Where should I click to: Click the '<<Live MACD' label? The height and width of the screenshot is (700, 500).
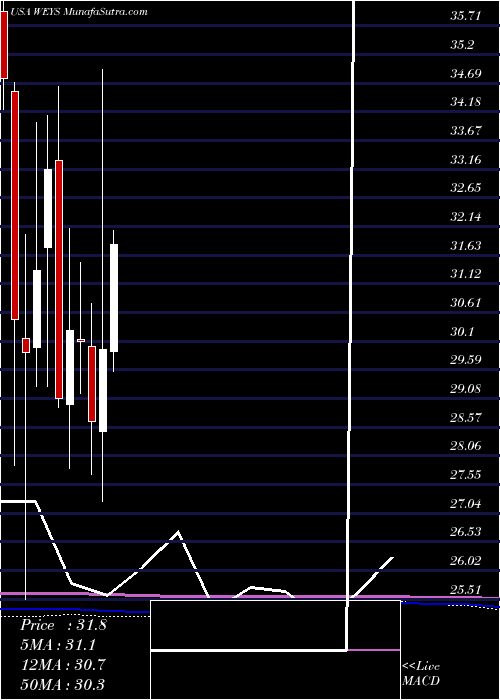tap(421, 674)
